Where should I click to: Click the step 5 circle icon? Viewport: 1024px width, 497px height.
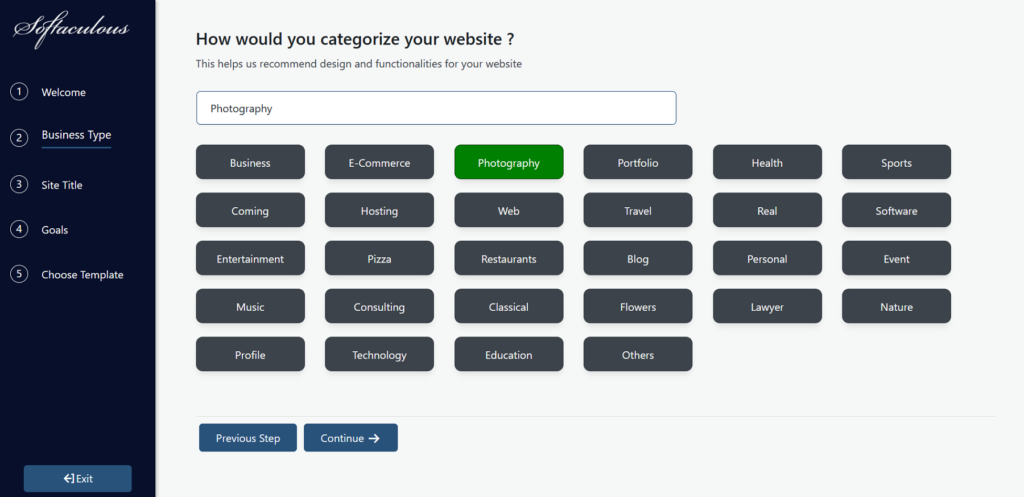coord(19,274)
